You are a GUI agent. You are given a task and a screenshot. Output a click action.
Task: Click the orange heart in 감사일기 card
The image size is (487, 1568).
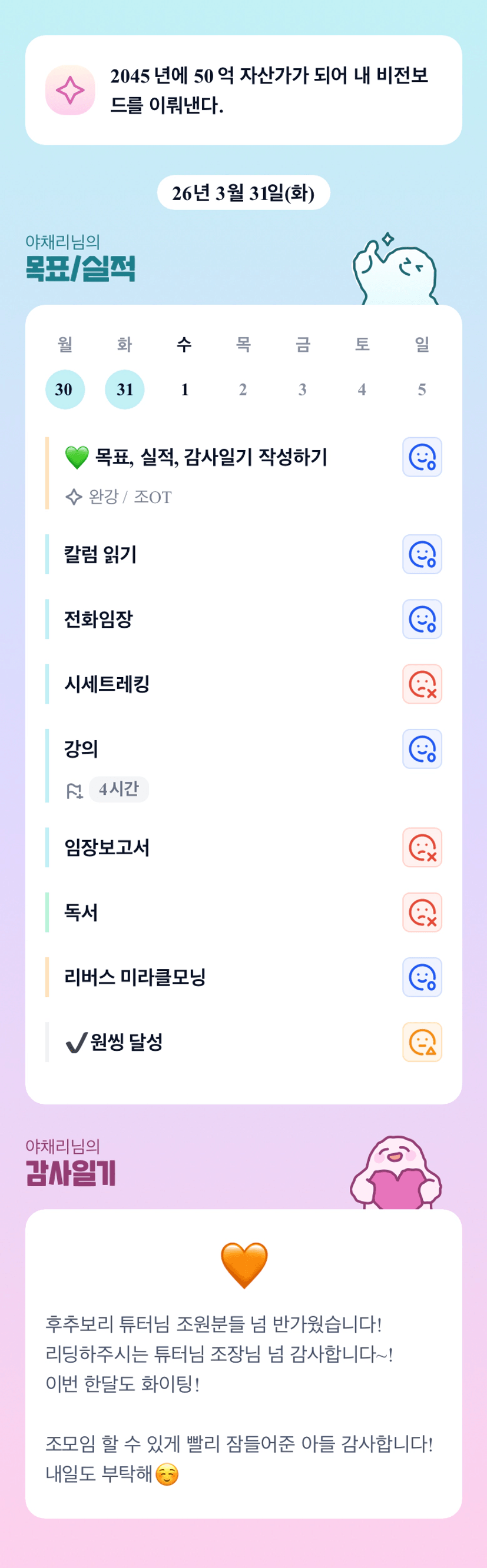(x=244, y=1266)
